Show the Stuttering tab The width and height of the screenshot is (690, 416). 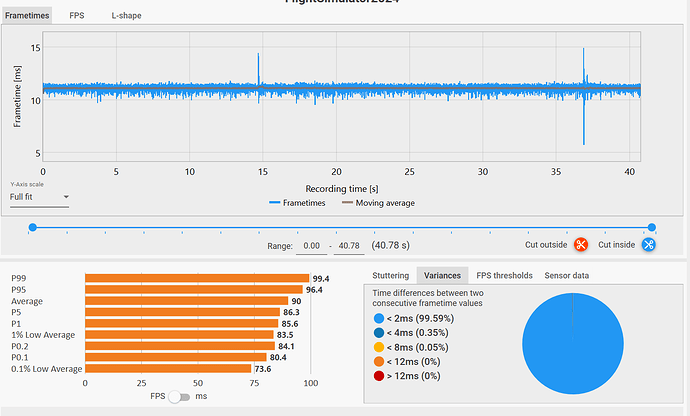[x=391, y=275]
